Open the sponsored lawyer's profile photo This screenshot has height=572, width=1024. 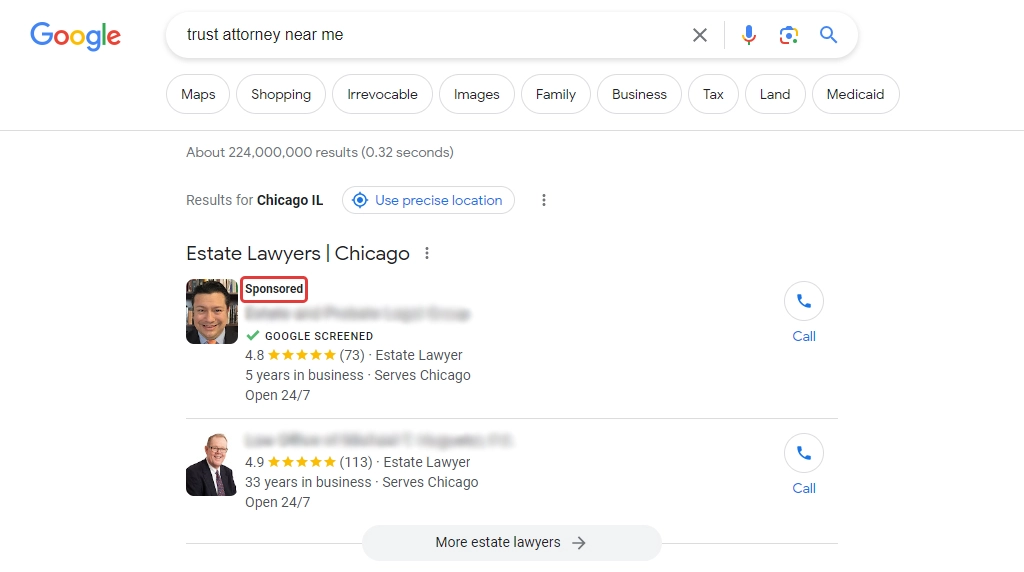click(x=212, y=311)
